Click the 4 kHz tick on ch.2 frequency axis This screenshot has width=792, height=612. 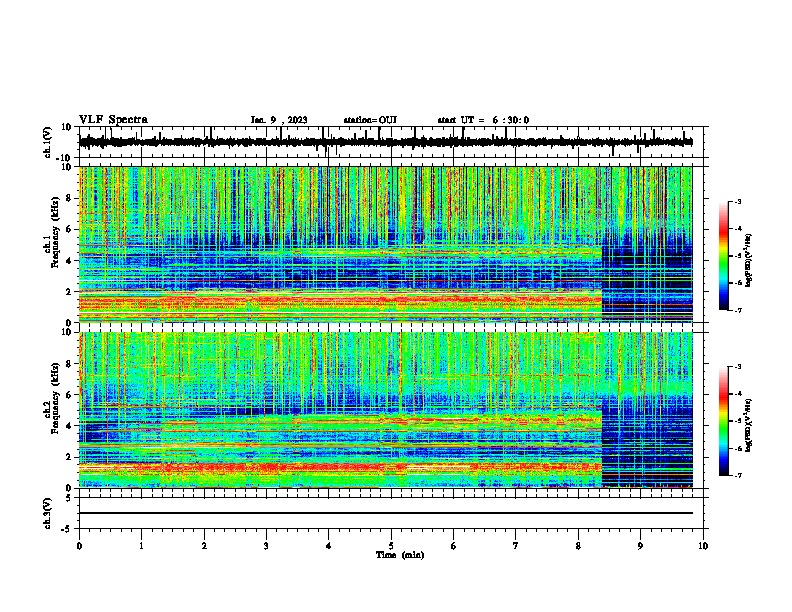(70, 426)
